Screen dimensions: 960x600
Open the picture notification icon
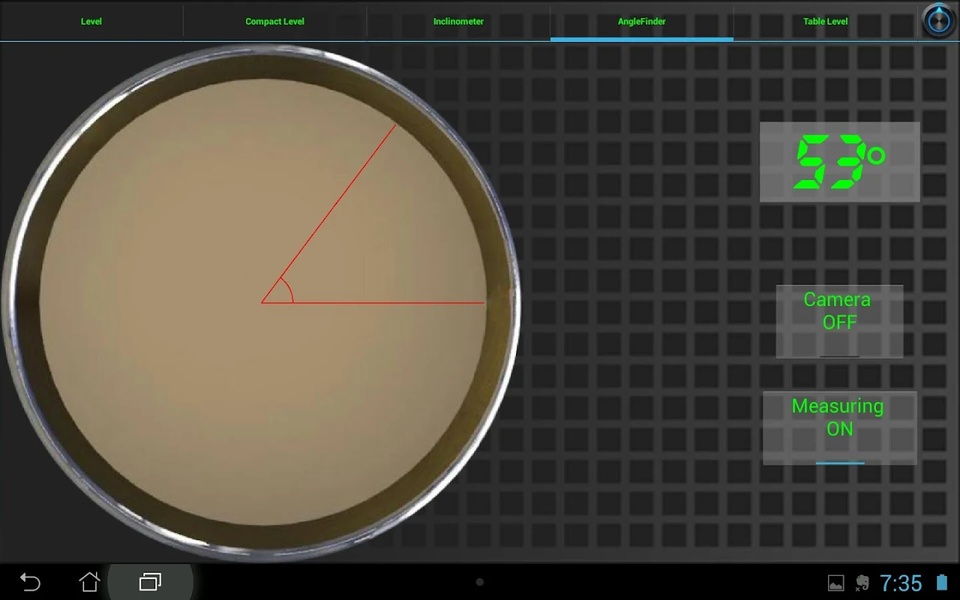(x=836, y=583)
